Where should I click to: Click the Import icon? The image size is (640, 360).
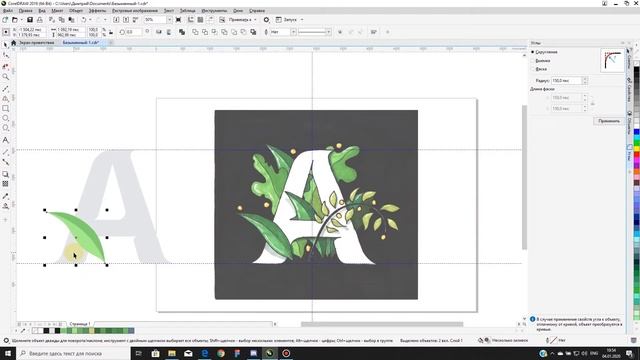116,20
